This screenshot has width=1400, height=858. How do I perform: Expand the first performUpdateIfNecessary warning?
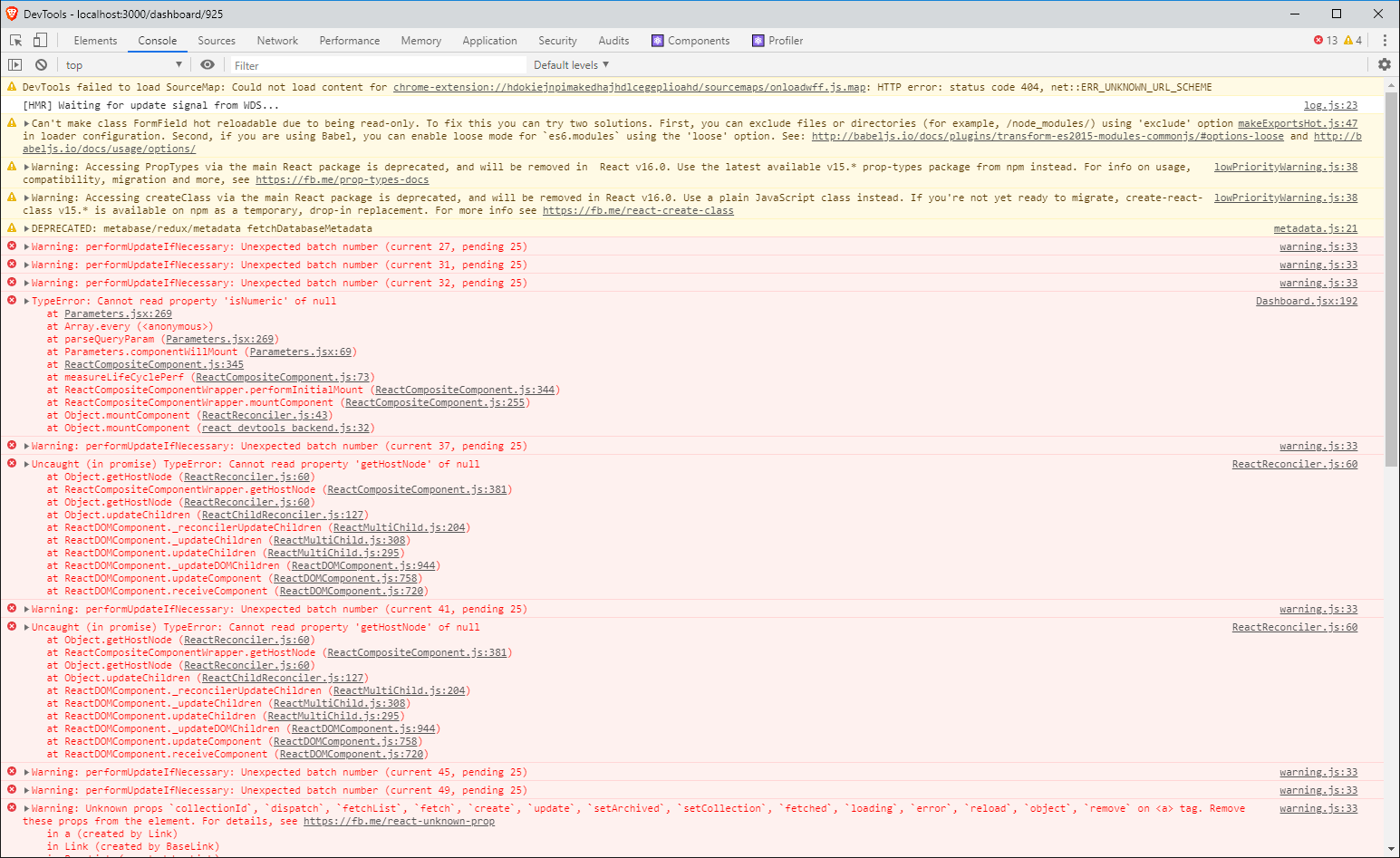[24, 246]
